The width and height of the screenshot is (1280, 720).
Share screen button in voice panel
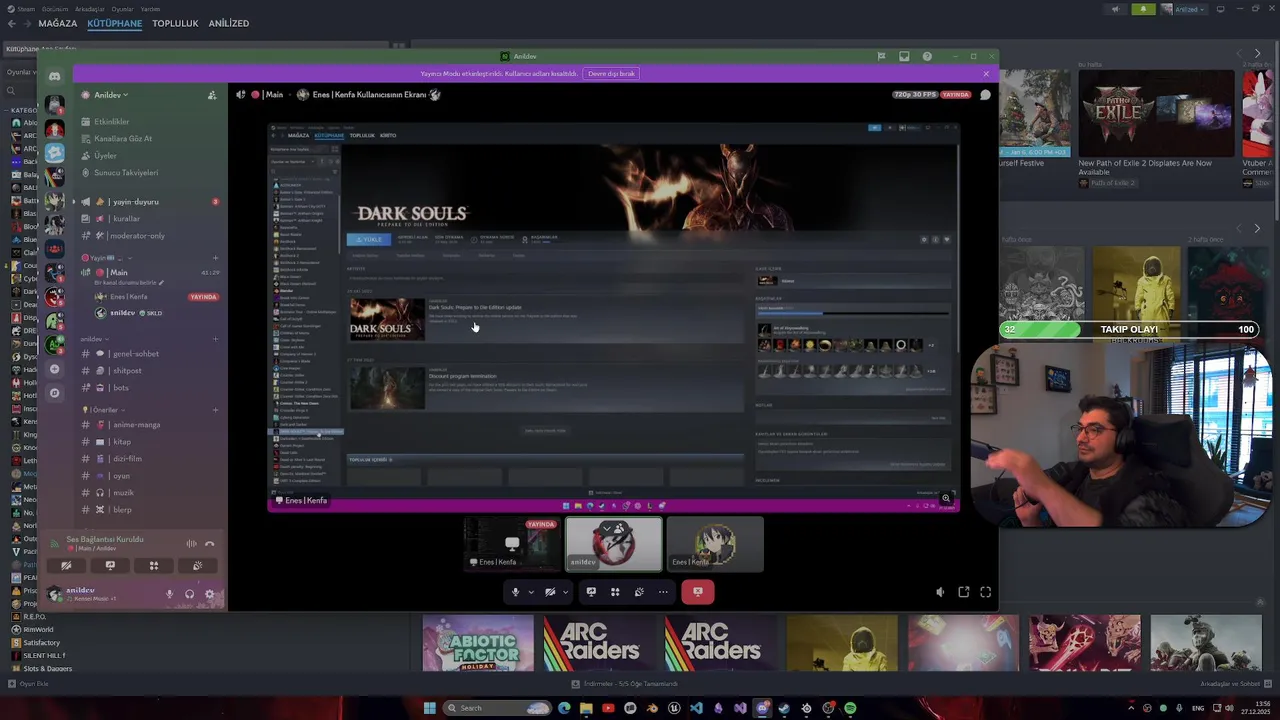coord(110,566)
